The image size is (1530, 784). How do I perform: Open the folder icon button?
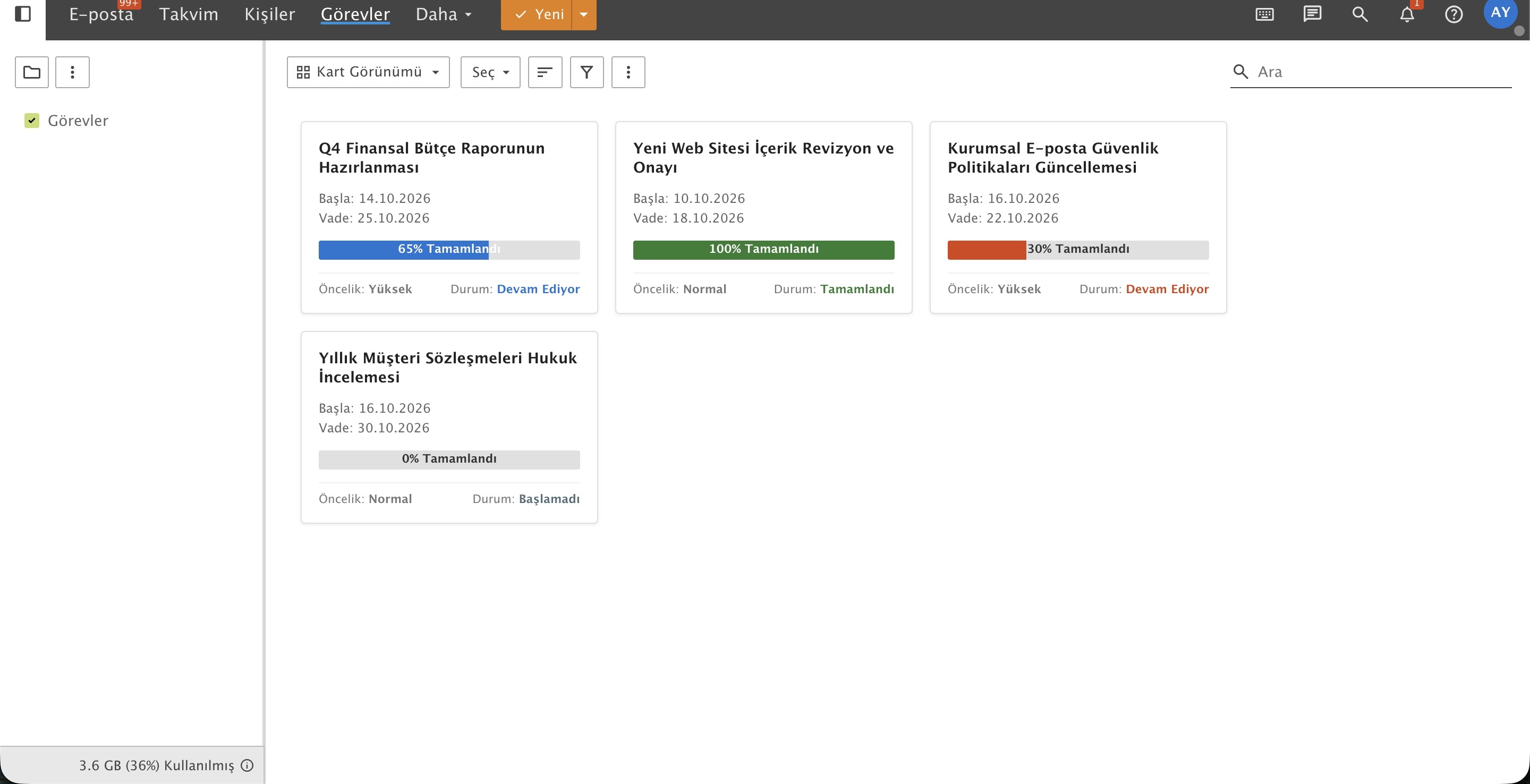tap(31, 72)
